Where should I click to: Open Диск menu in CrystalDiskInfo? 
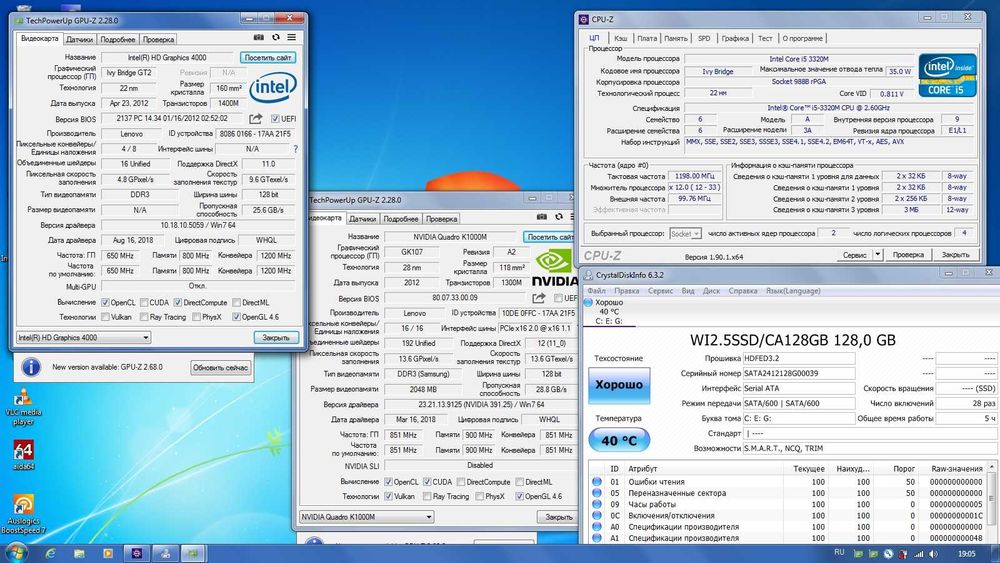click(x=711, y=291)
